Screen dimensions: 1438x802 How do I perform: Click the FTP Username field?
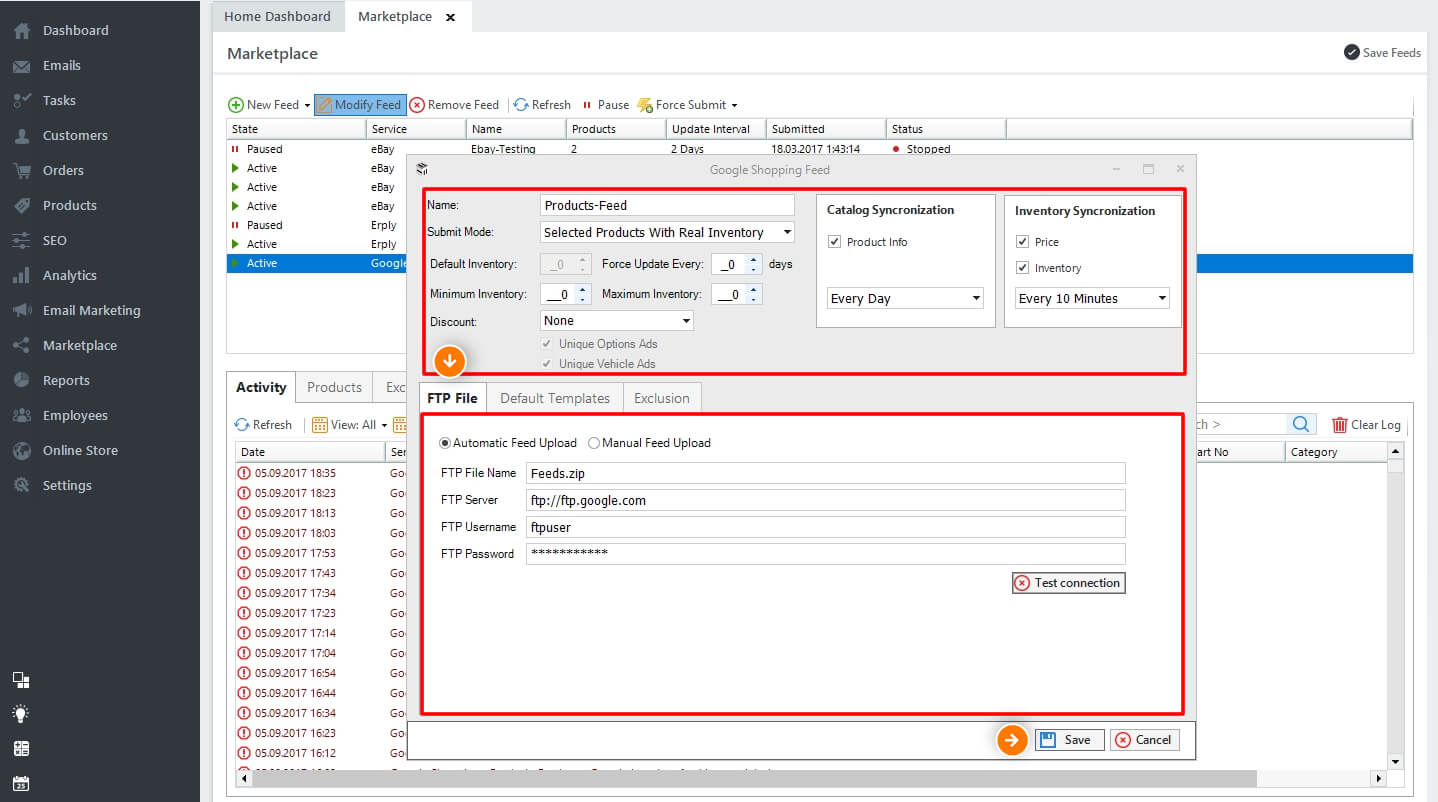[x=825, y=527]
